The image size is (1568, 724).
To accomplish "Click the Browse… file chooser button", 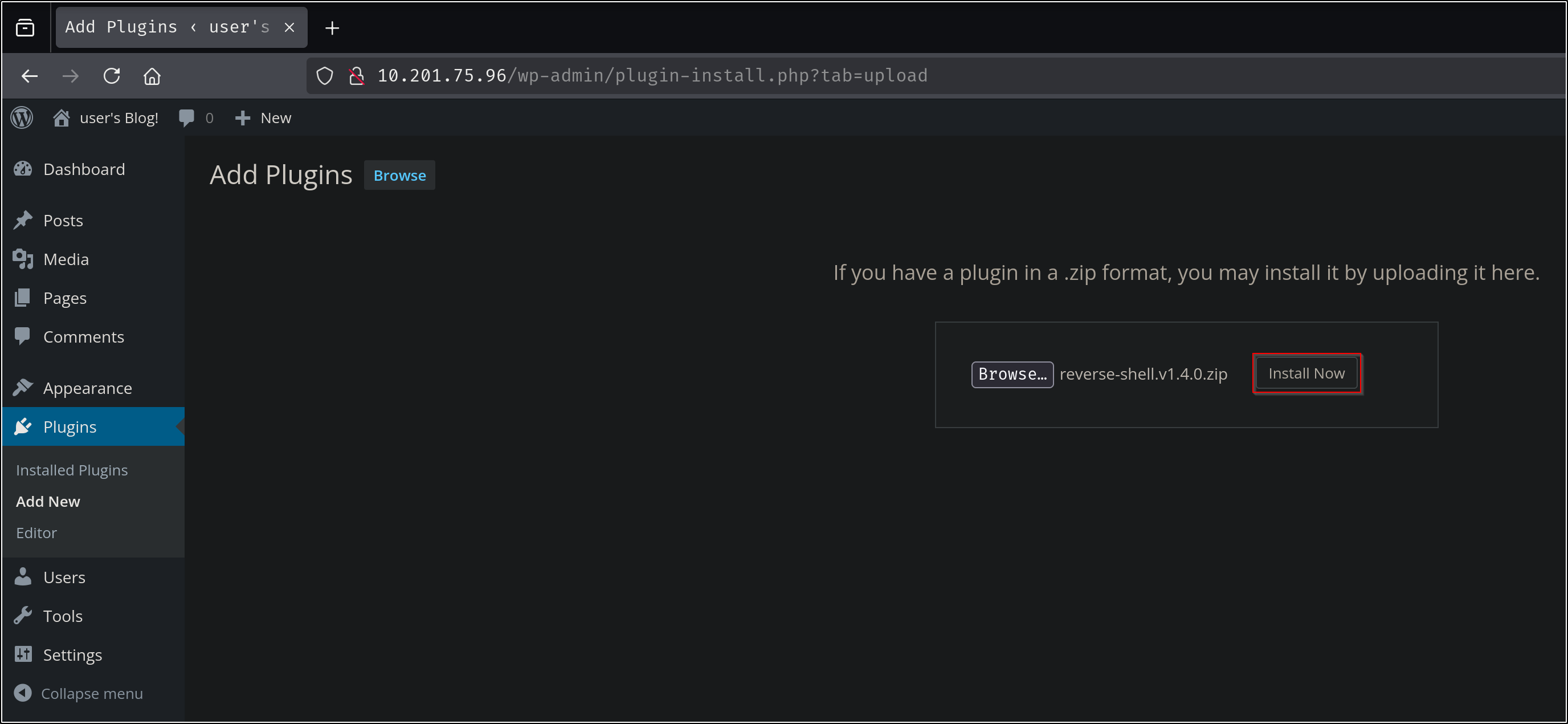I will tap(1012, 374).
